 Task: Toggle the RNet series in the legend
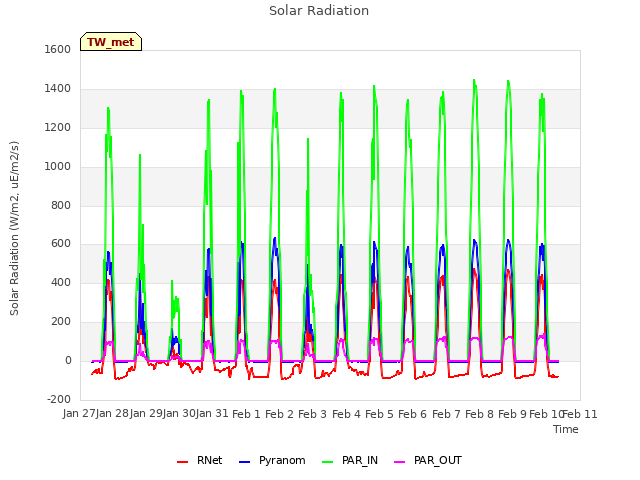pos(200,460)
